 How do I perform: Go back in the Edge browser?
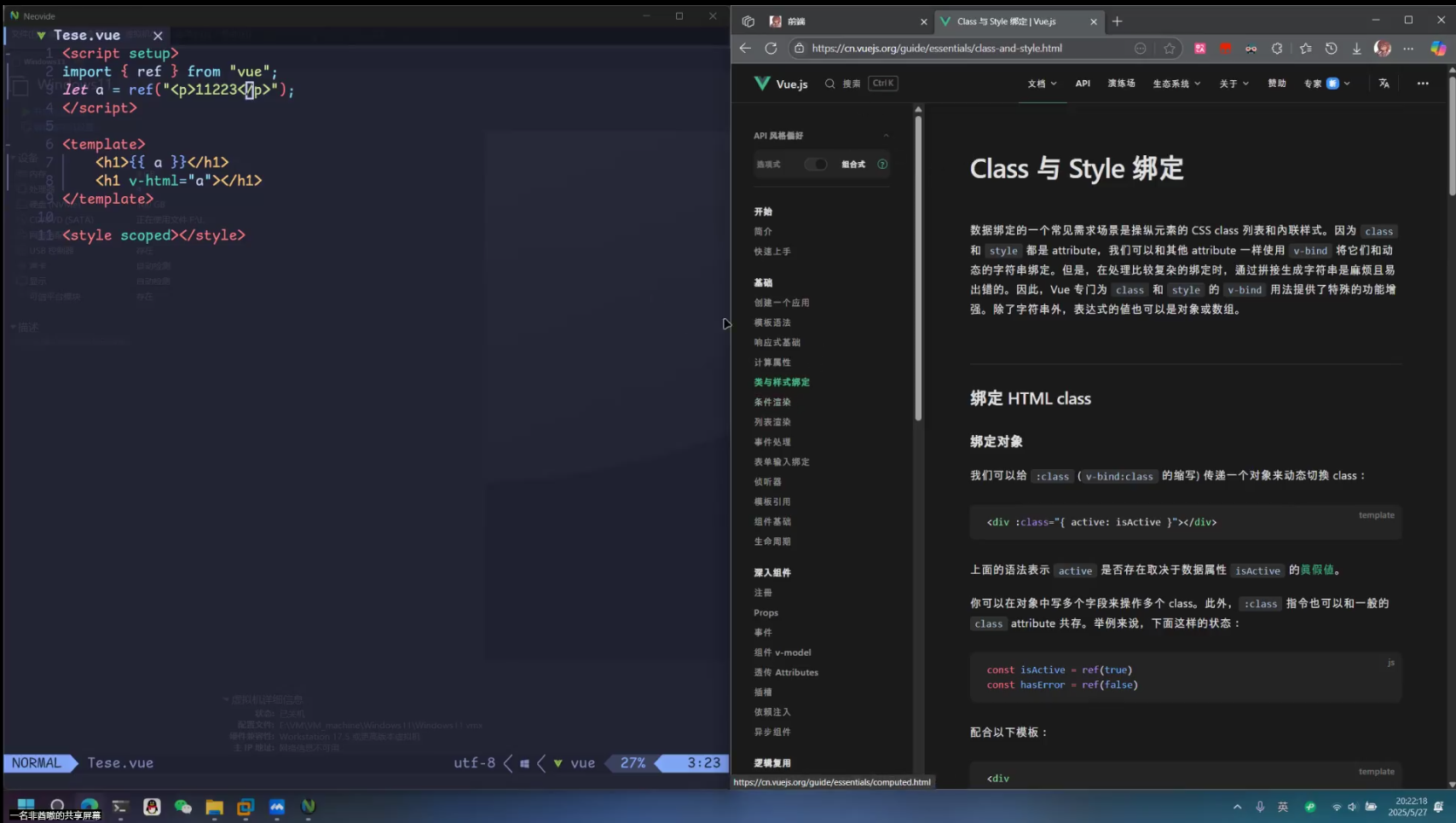point(745,49)
